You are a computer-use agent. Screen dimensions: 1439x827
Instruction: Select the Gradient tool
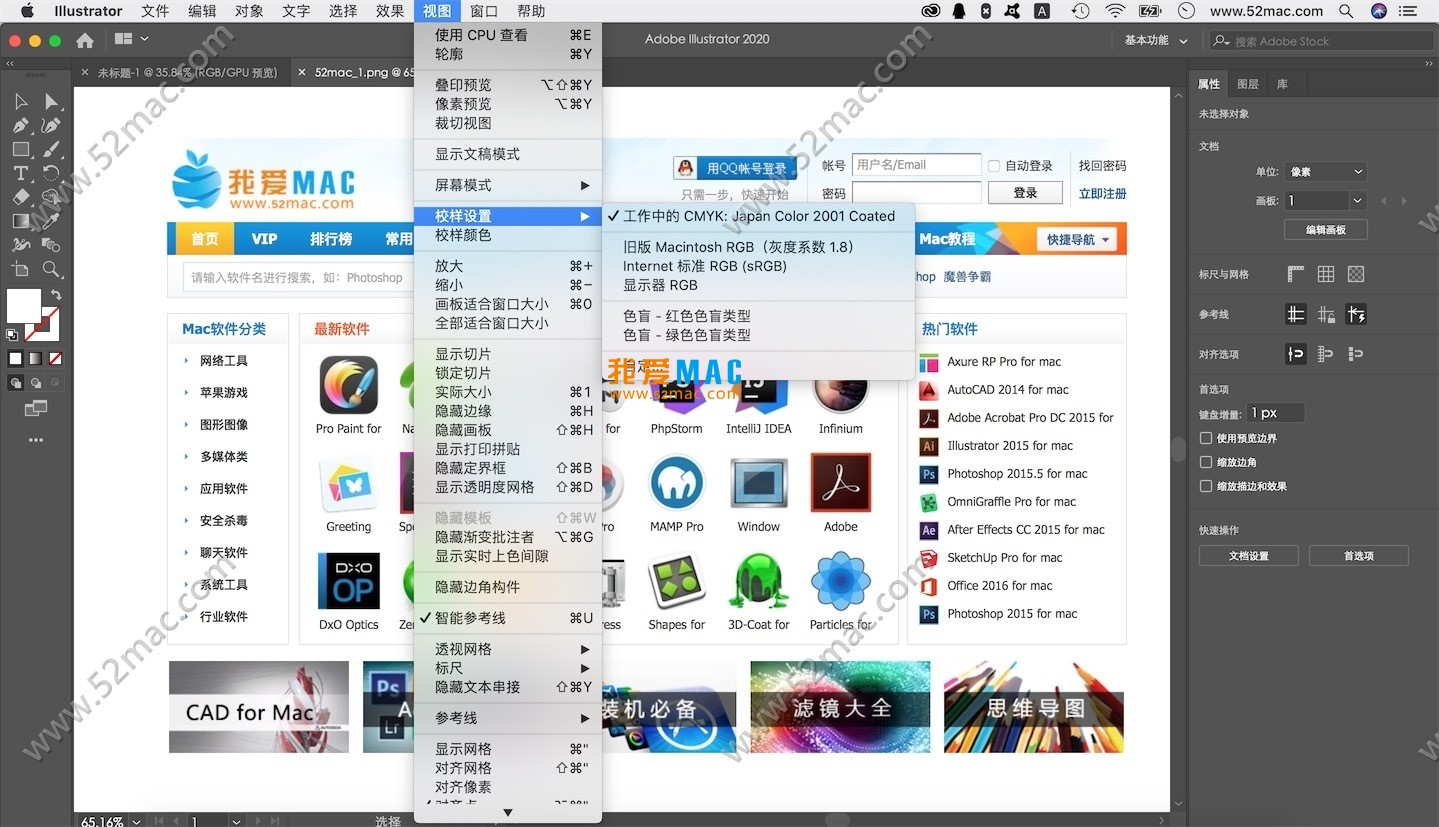pos(20,220)
